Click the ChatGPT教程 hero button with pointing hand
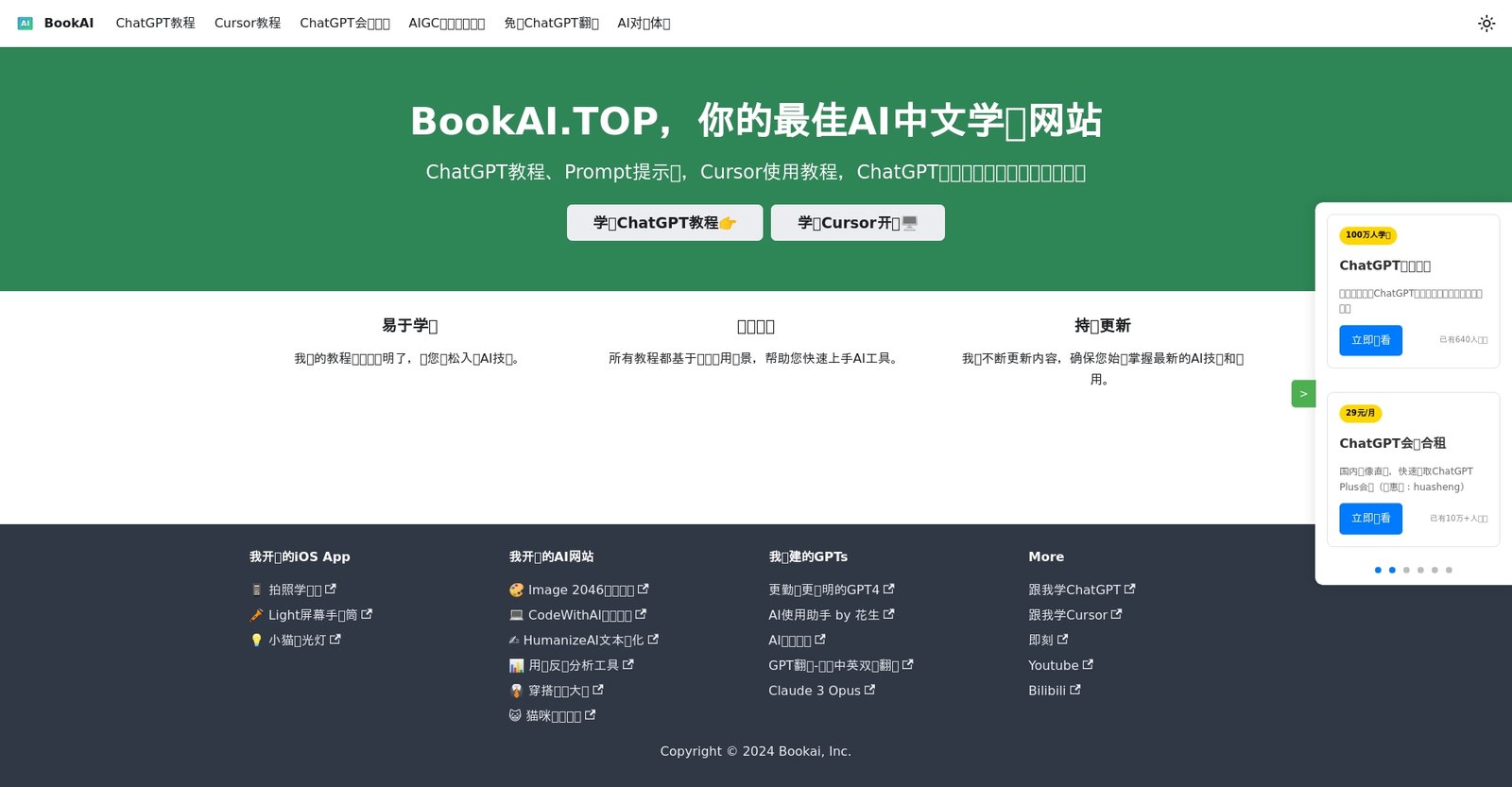Screen dimensions: 1512x787 tap(664, 223)
